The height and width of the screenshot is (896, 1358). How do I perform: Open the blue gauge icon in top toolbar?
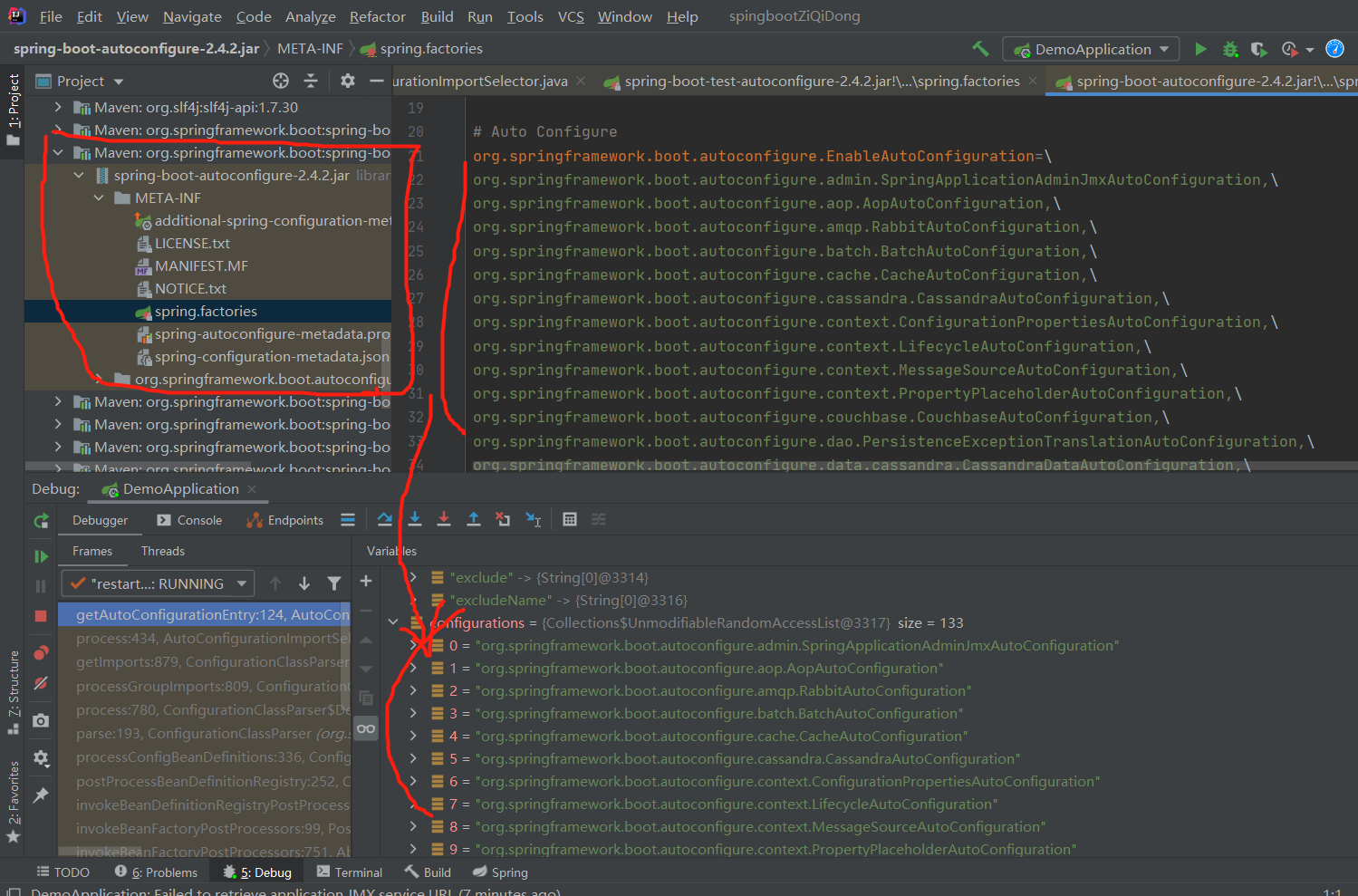(1334, 49)
